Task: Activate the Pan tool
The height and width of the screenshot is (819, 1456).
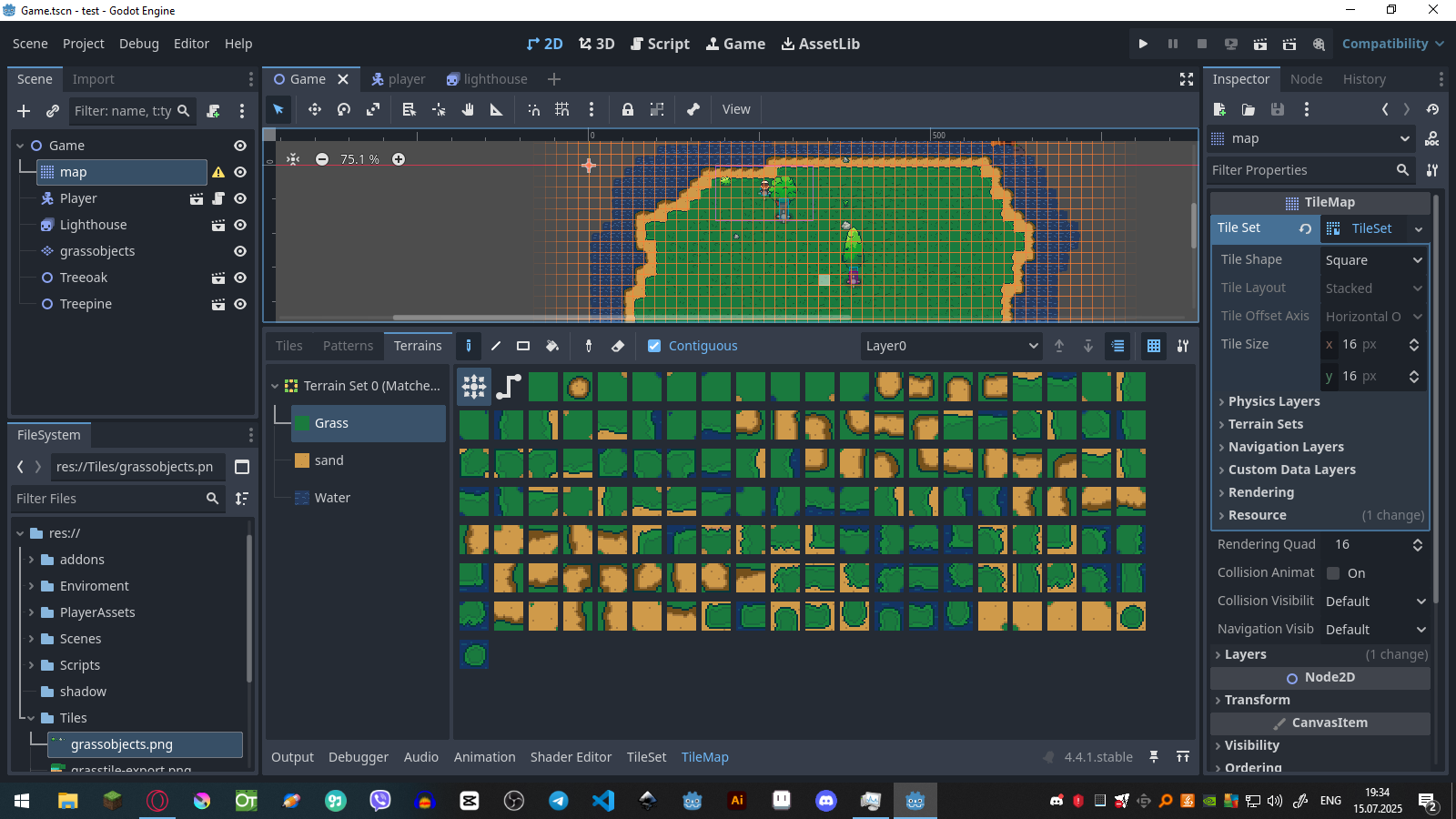Action: pyautogui.click(x=467, y=109)
